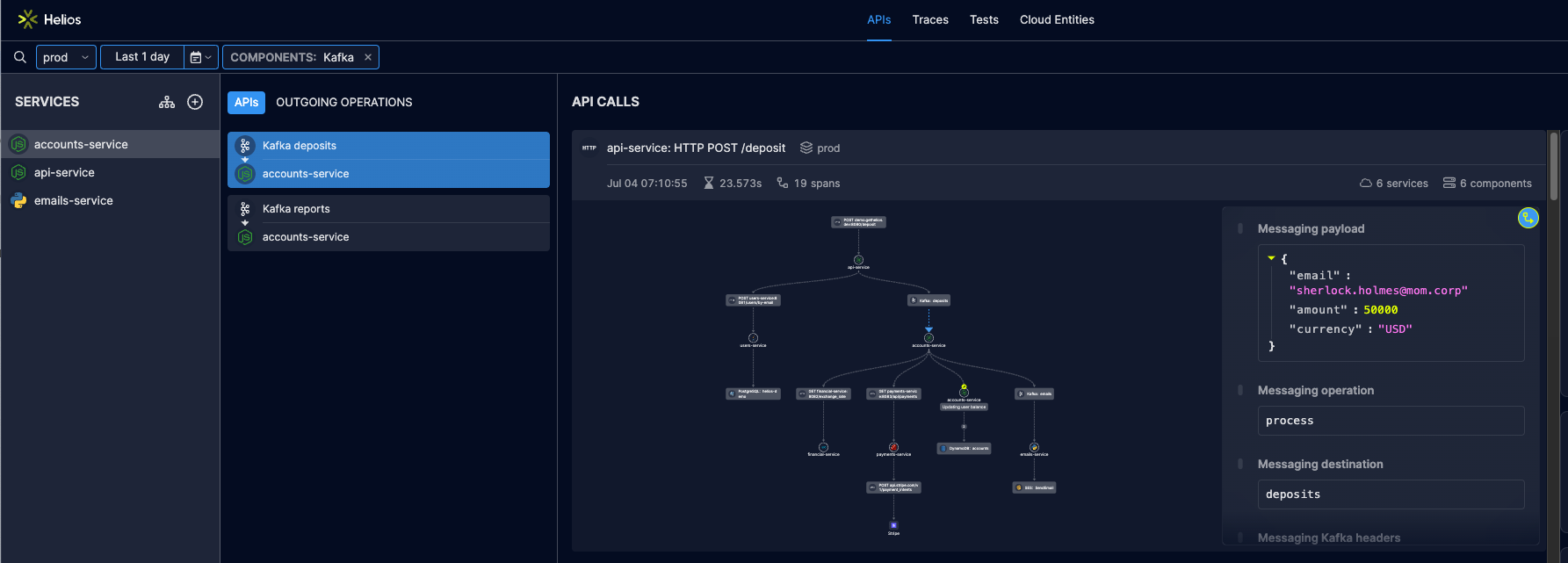Select the SES SendEmail span node

click(1034, 487)
